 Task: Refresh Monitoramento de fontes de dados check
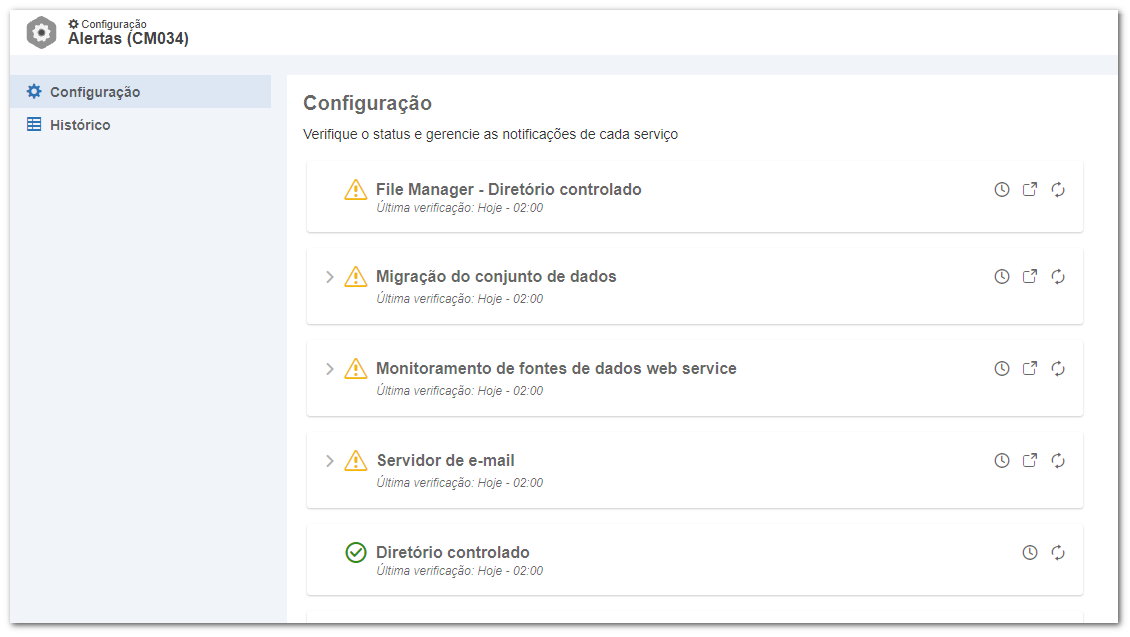[x=1058, y=369]
